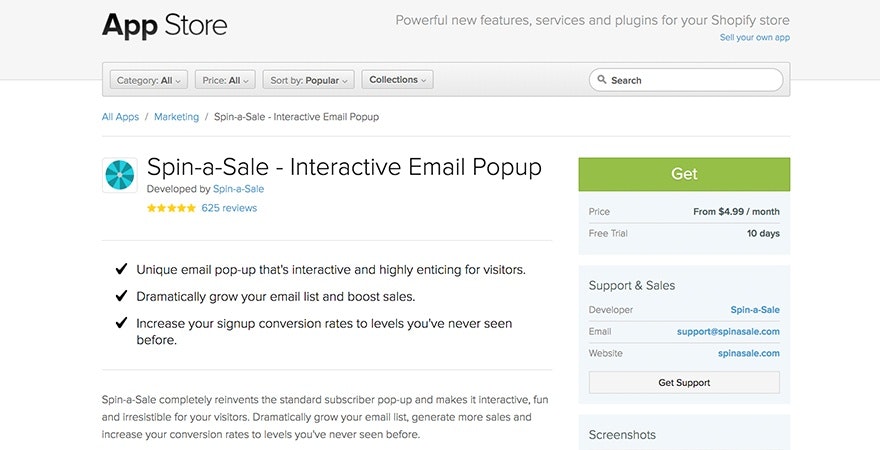
Task: Open the Price filter dropdown
Action: click(226, 80)
